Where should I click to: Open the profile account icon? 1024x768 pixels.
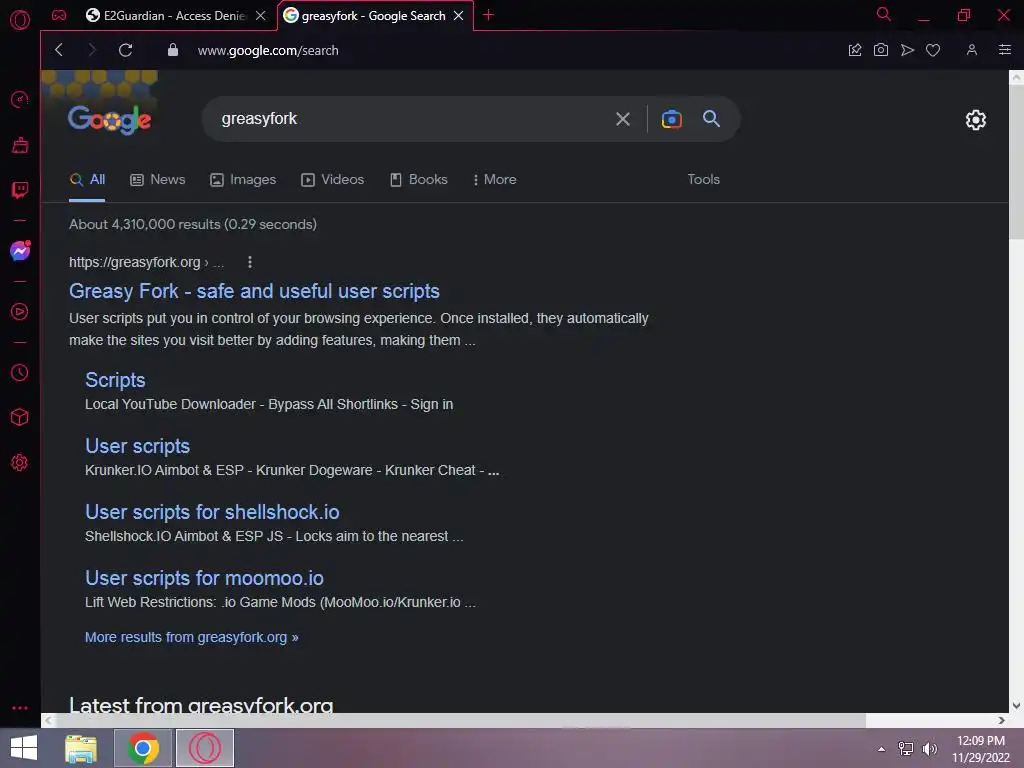[971, 50]
